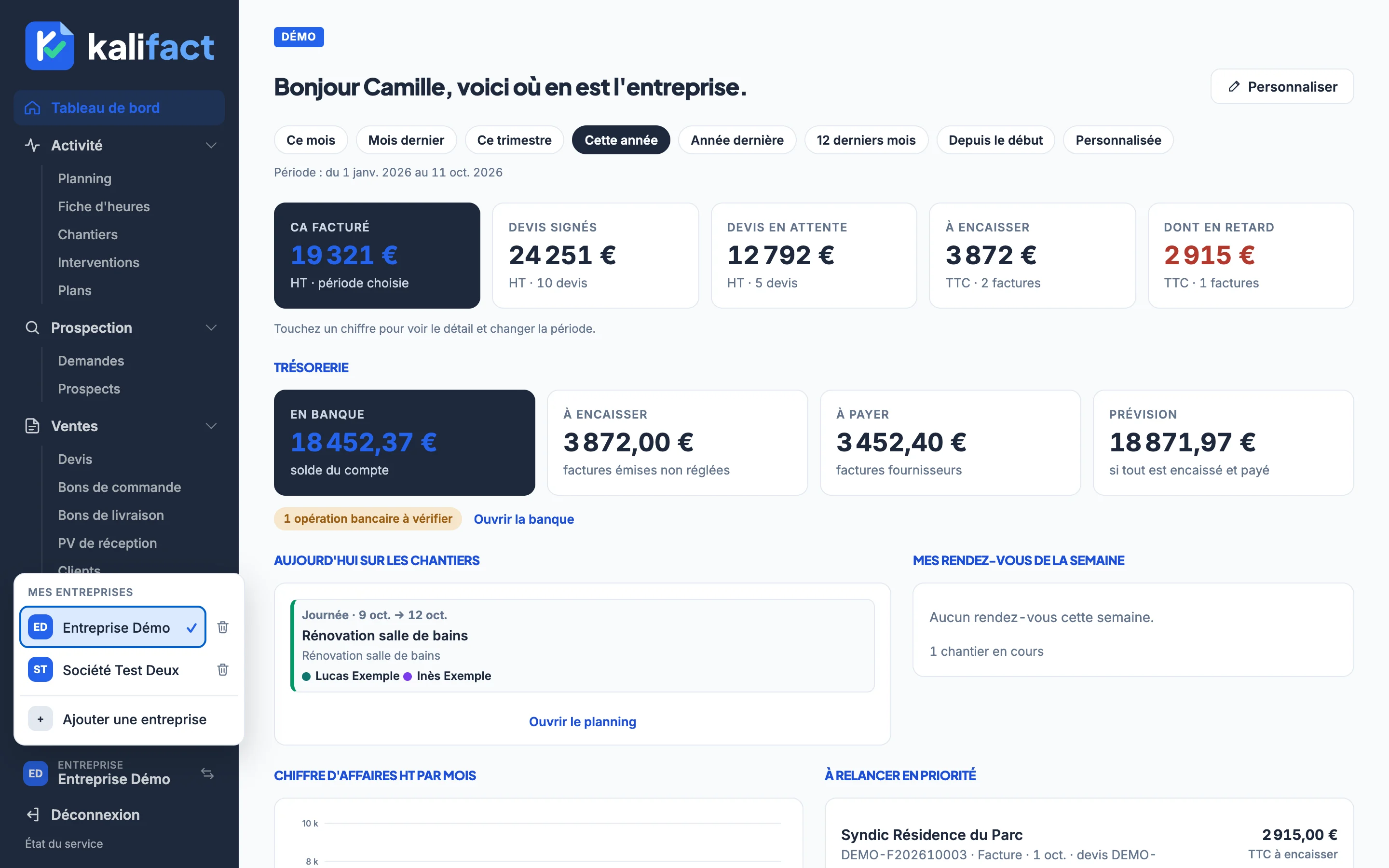Open the À encaisser 3 872,00 € trésorerie card
The width and height of the screenshot is (1389, 868).
pos(677,443)
